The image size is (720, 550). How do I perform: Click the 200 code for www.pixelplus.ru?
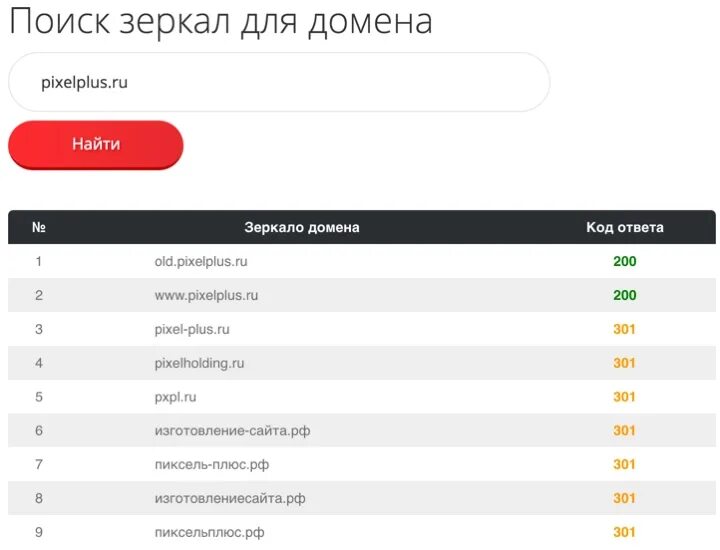point(624,295)
